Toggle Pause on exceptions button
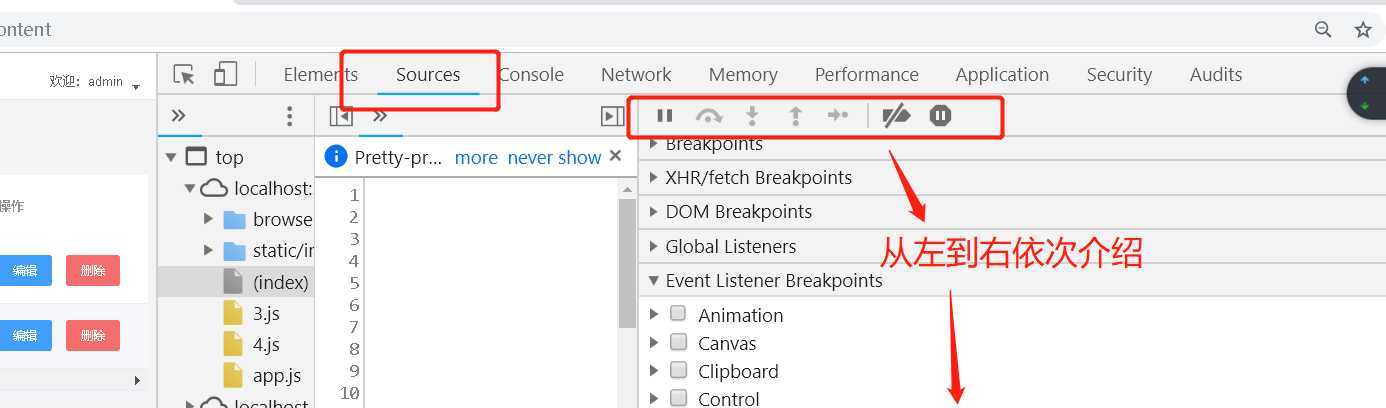 [940, 116]
